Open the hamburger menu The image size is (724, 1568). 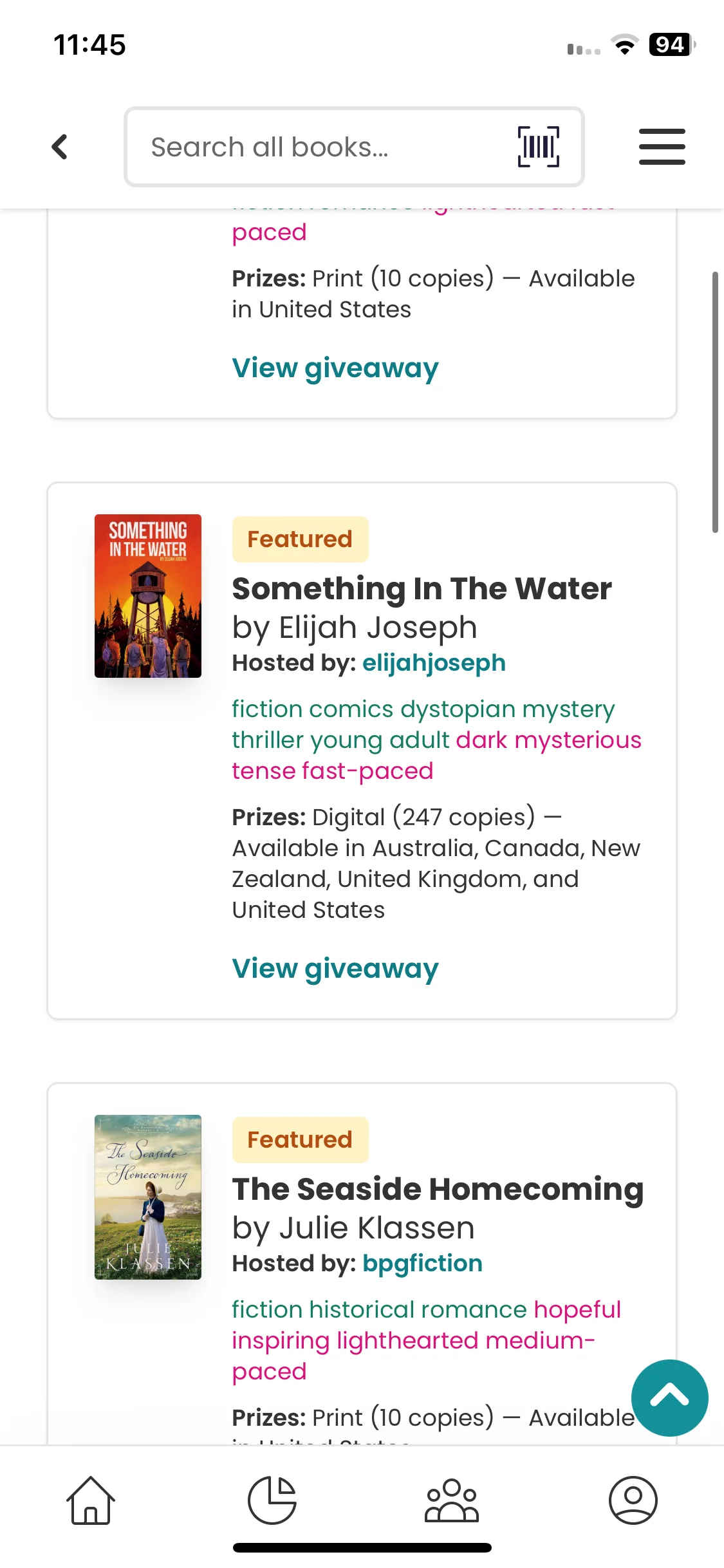pos(662,147)
